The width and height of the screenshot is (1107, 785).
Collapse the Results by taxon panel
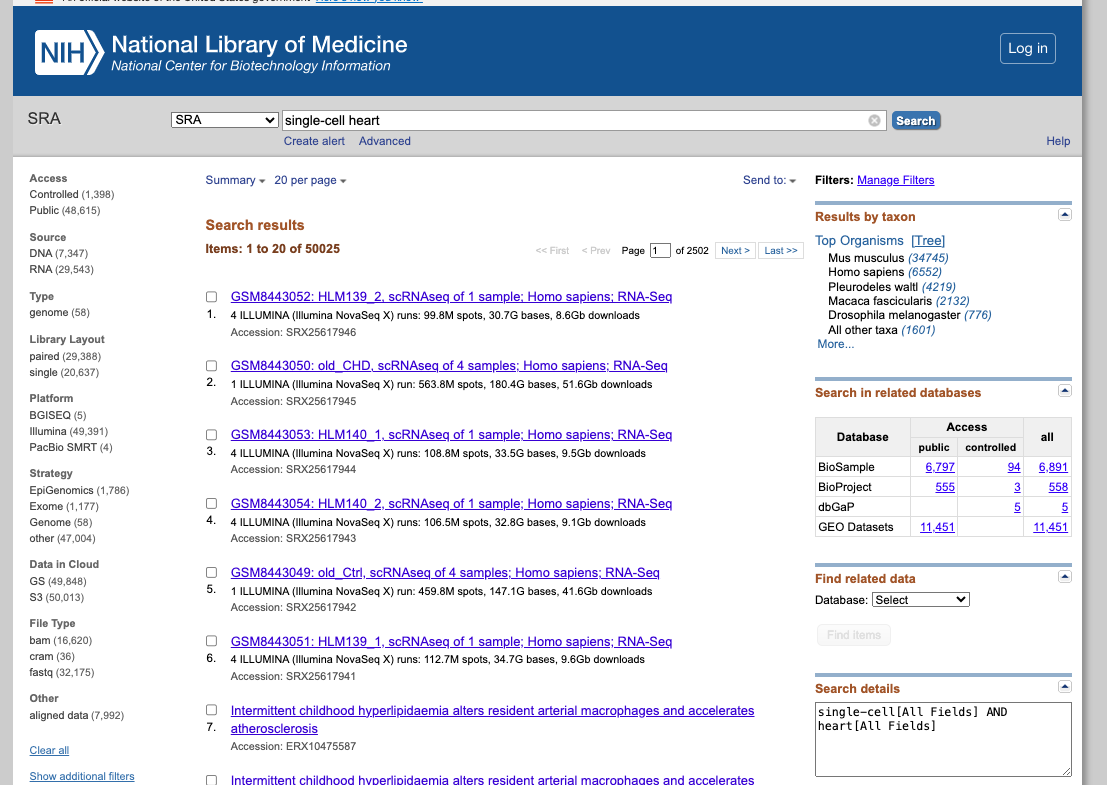pyautogui.click(x=1064, y=215)
